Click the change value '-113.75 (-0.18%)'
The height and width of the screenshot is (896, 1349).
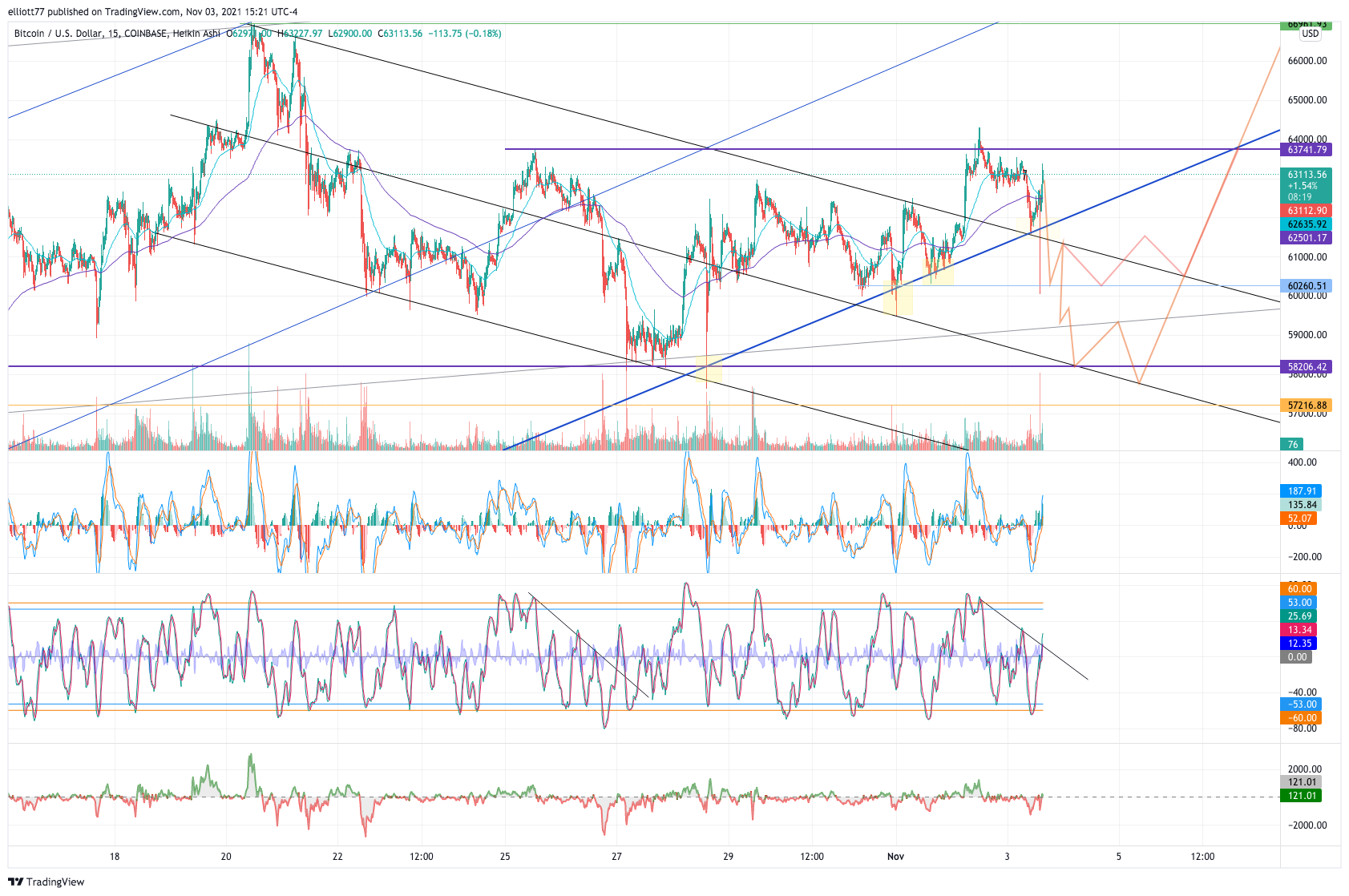(x=465, y=34)
